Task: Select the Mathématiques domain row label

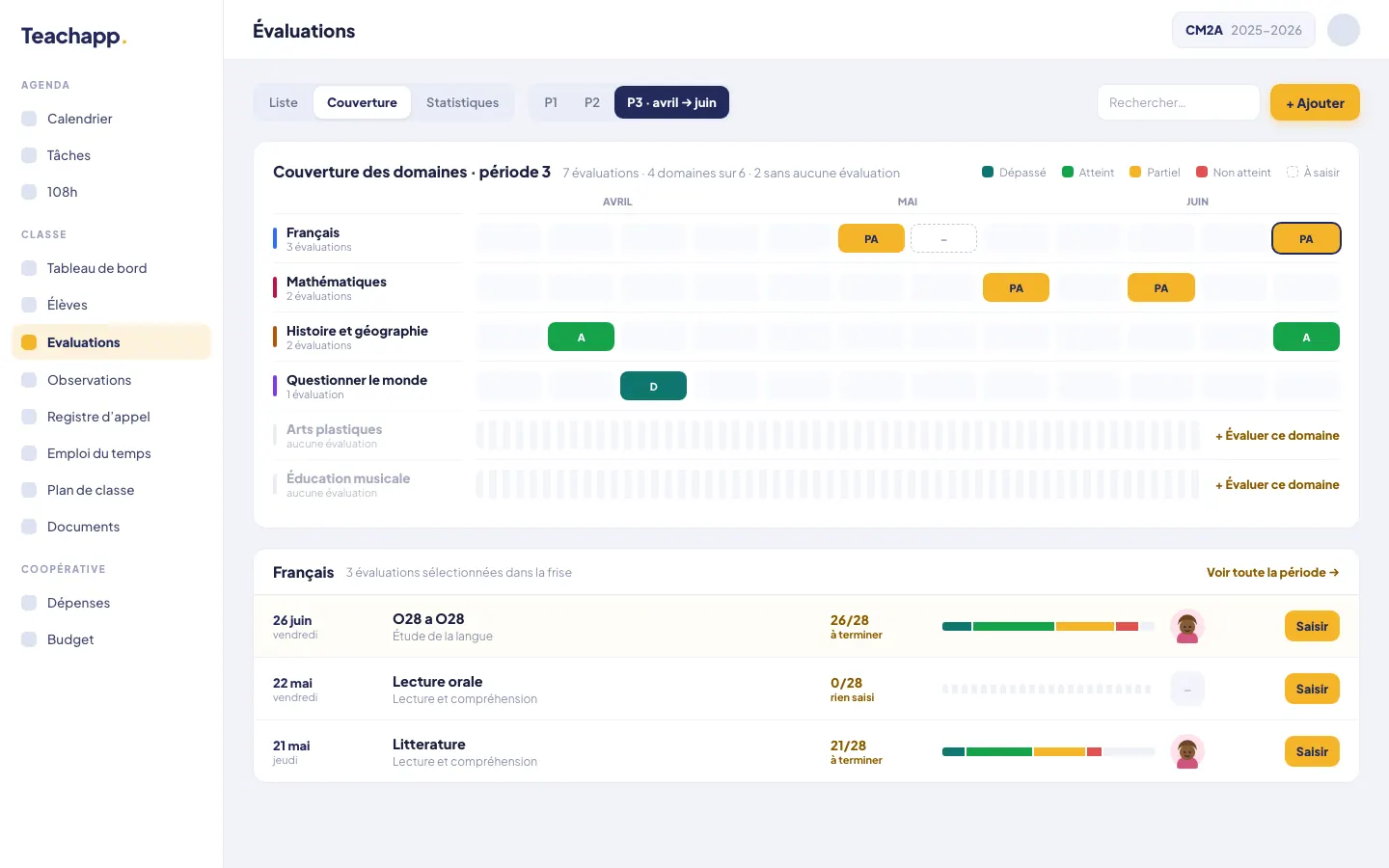Action: click(x=368, y=287)
